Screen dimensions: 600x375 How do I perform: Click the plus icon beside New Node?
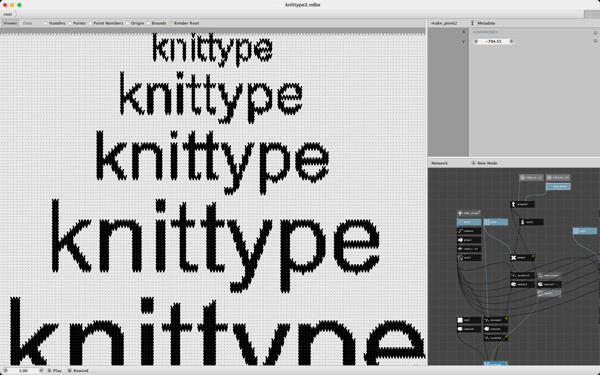[473, 163]
